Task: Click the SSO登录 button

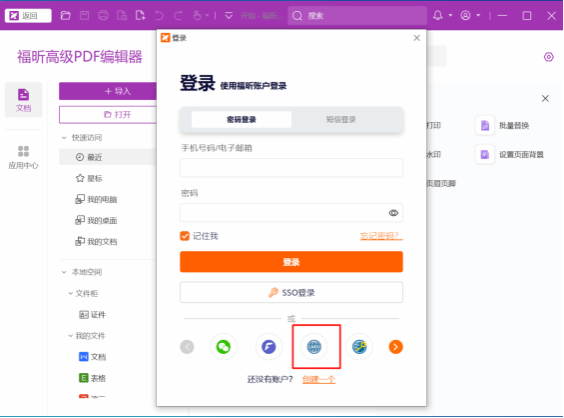Action: [x=291, y=292]
